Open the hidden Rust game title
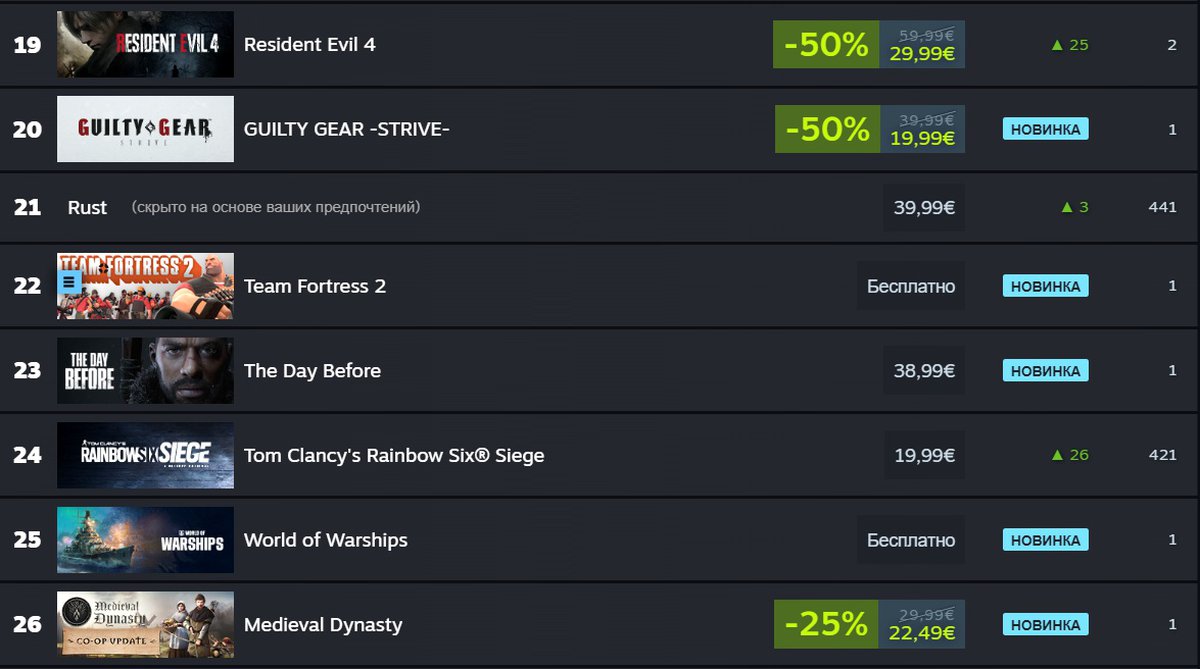1200x669 pixels. pos(87,208)
